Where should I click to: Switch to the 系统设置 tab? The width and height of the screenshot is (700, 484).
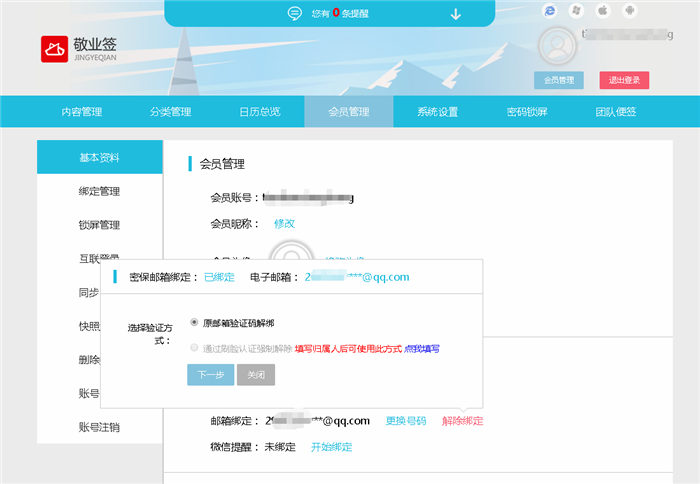tap(437, 112)
